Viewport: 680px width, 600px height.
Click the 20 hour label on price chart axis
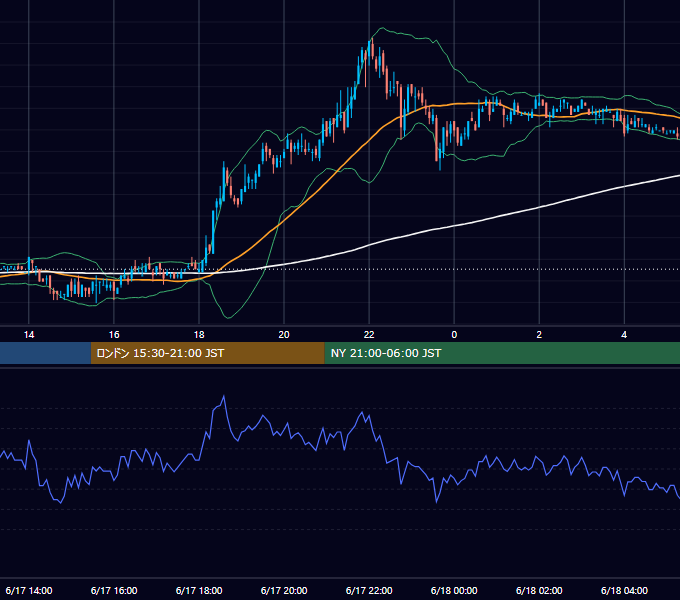(x=284, y=335)
